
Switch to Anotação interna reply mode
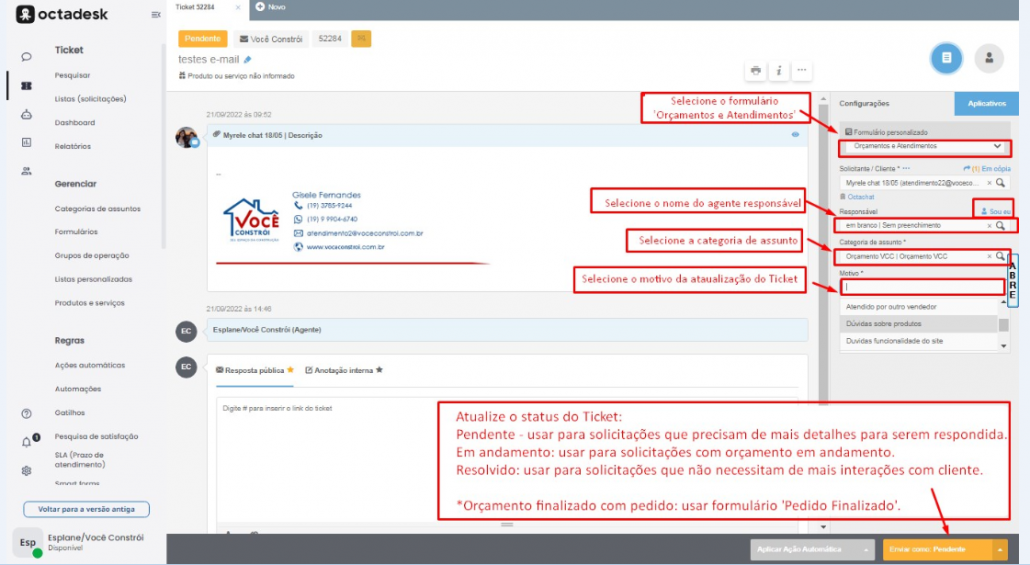(x=343, y=370)
